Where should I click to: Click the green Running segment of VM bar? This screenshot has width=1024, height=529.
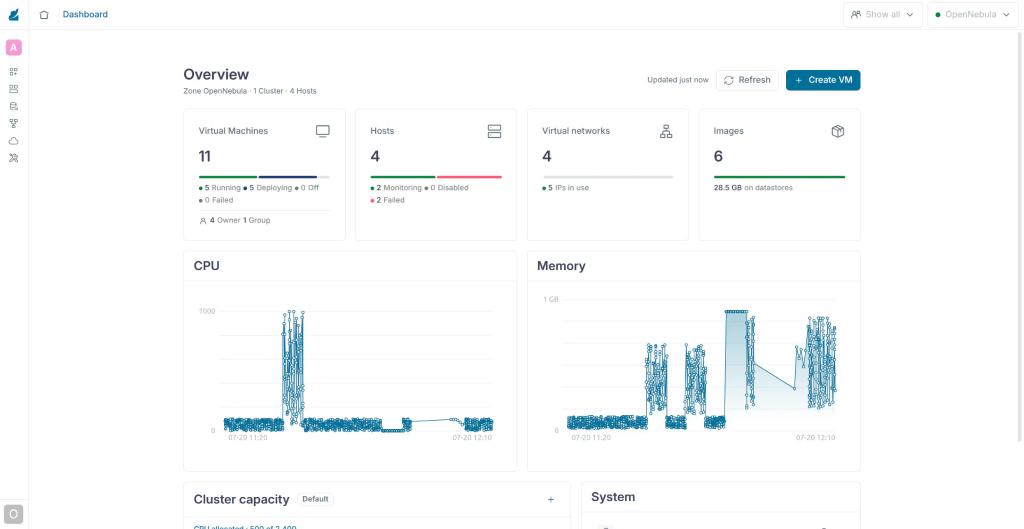click(x=228, y=177)
